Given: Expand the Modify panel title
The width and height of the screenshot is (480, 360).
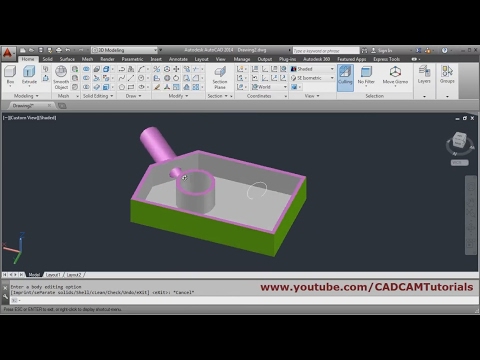Looking at the screenshot, I should point(178,96).
